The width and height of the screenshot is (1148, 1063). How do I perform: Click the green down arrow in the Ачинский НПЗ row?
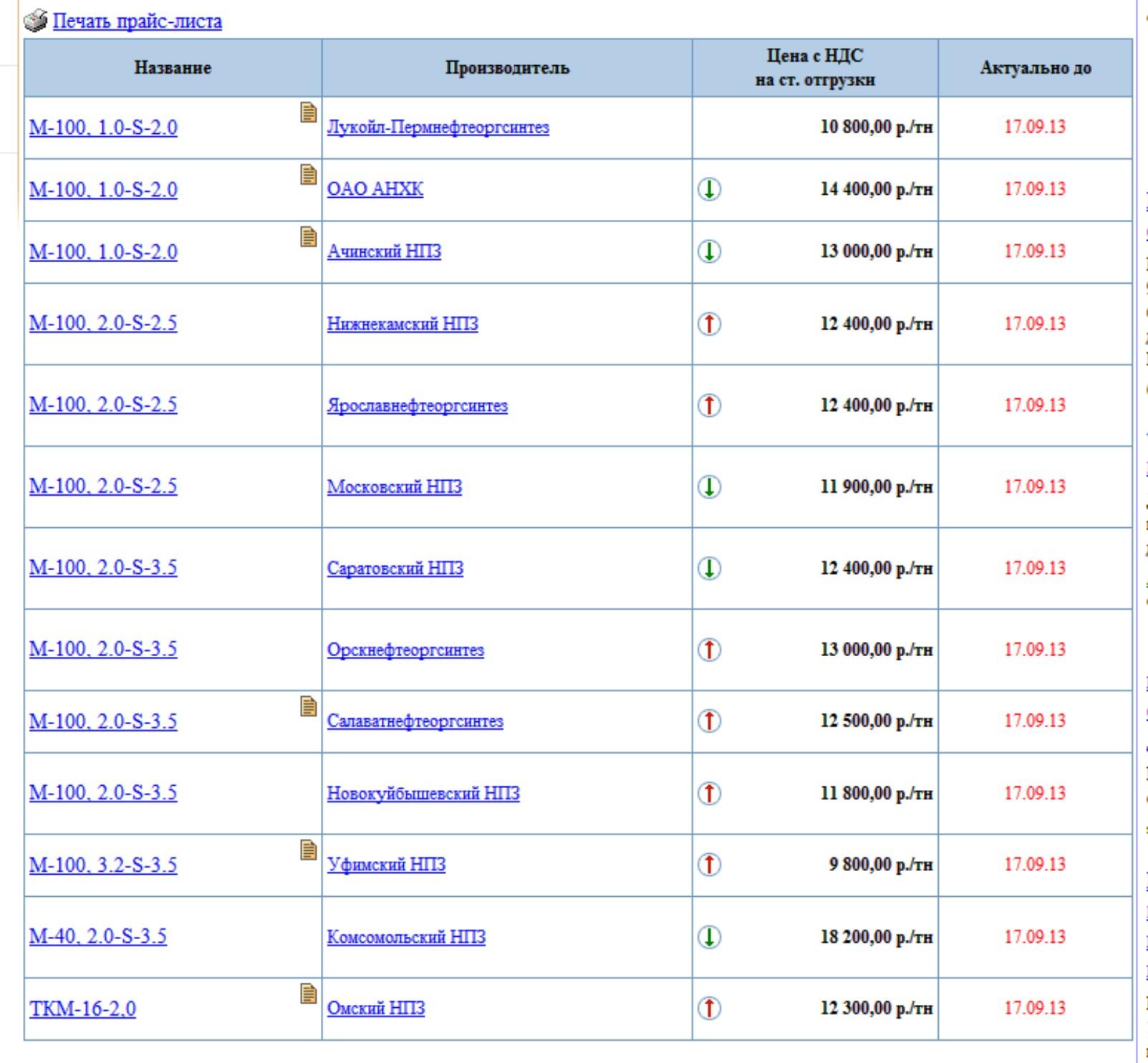(710, 252)
